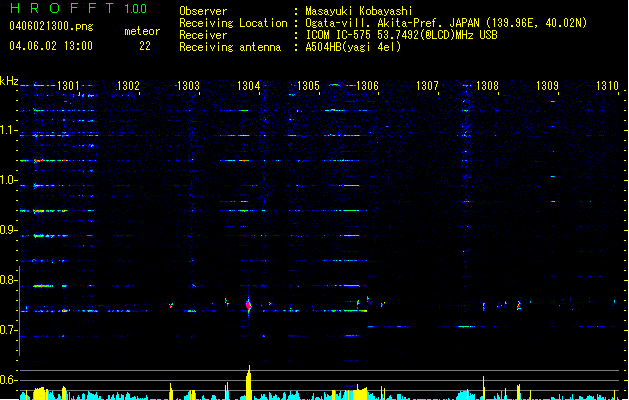Click the Receiver field label

(203, 35)
